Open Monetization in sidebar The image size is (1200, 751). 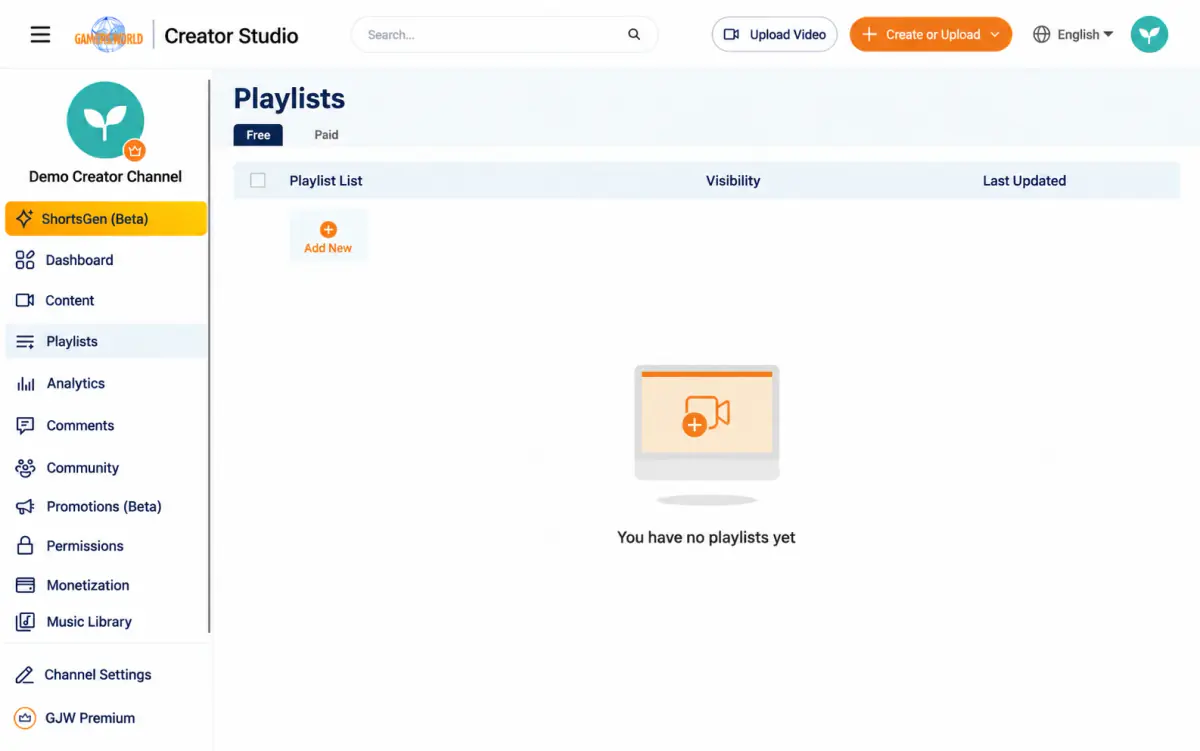(106, 585)
